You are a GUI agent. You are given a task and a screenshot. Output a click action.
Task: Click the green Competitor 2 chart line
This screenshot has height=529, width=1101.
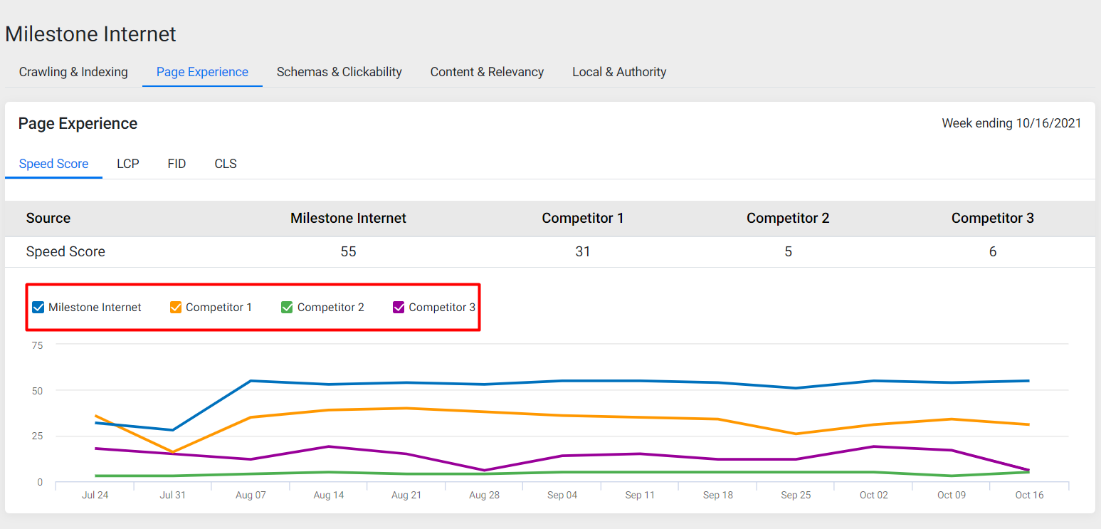point(562,472)
